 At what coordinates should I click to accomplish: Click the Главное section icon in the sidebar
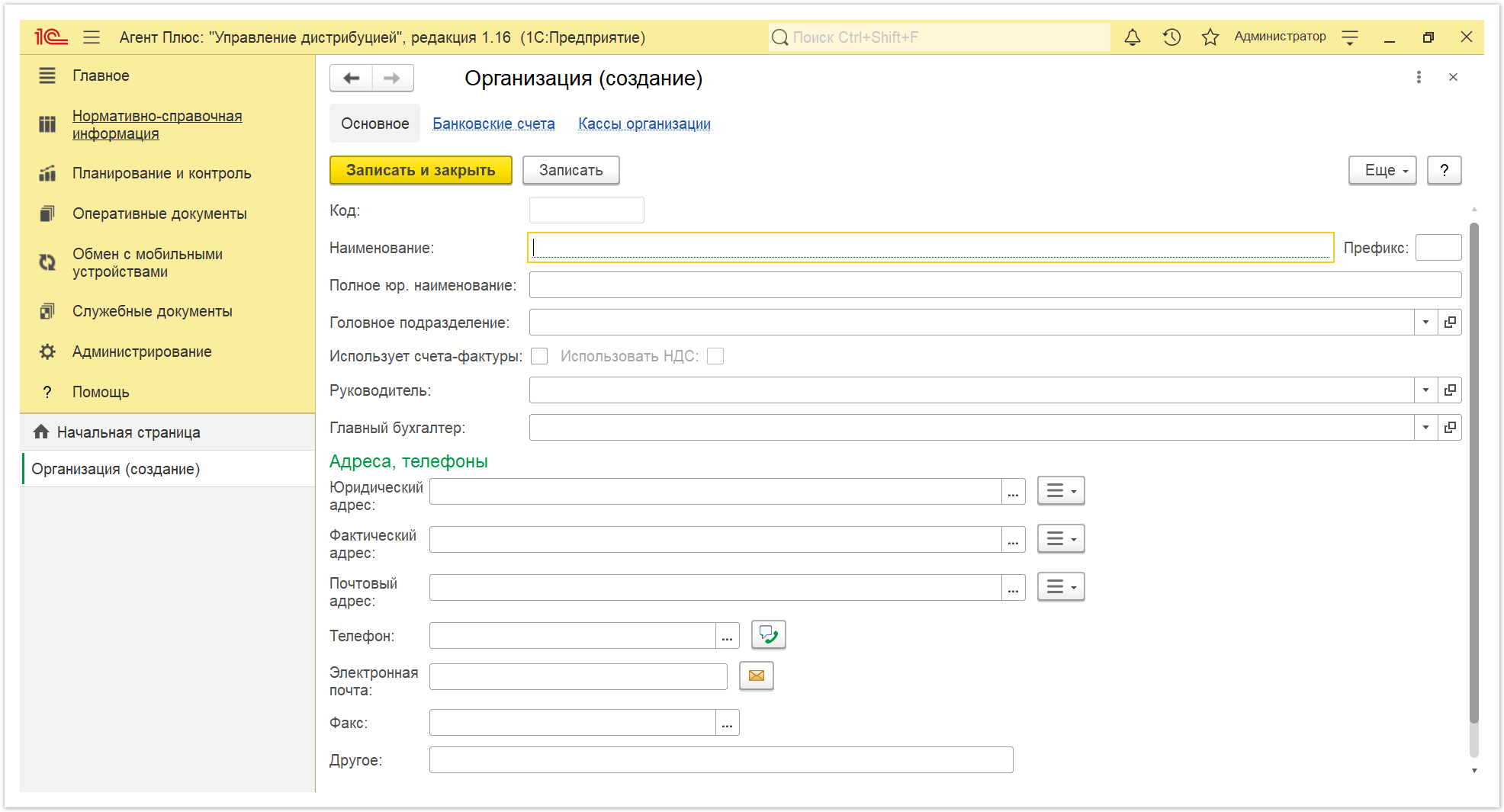[47, 75]
